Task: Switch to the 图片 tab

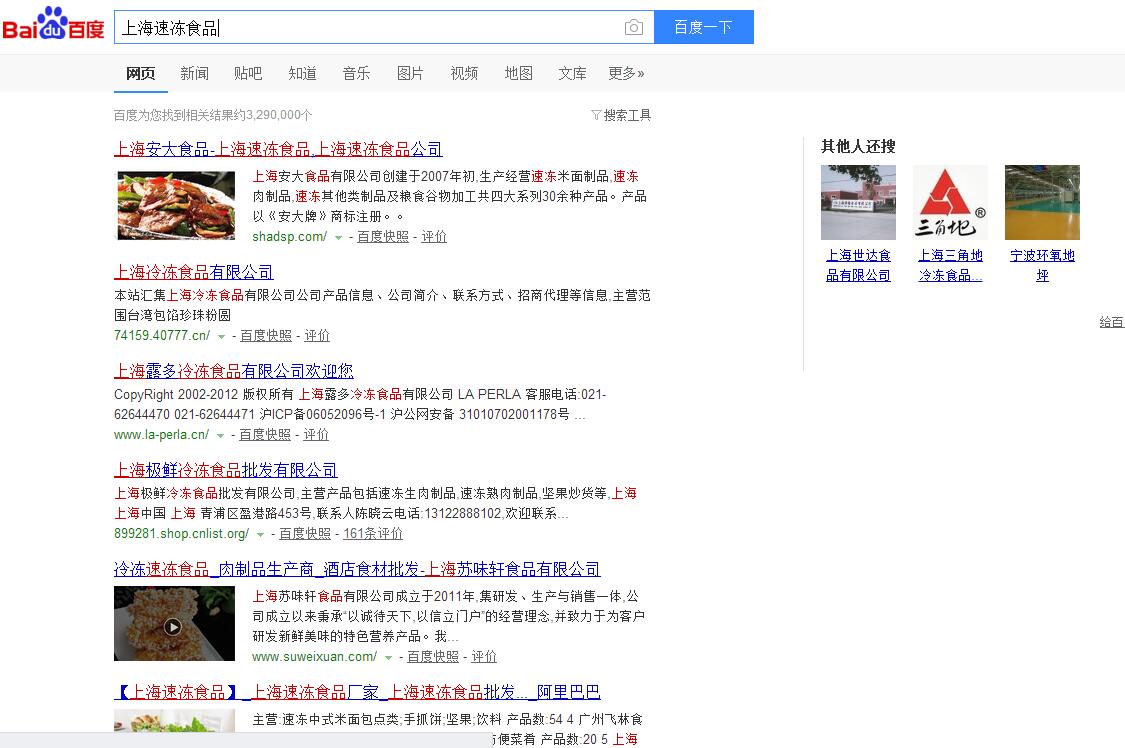Action: point(410,73)
